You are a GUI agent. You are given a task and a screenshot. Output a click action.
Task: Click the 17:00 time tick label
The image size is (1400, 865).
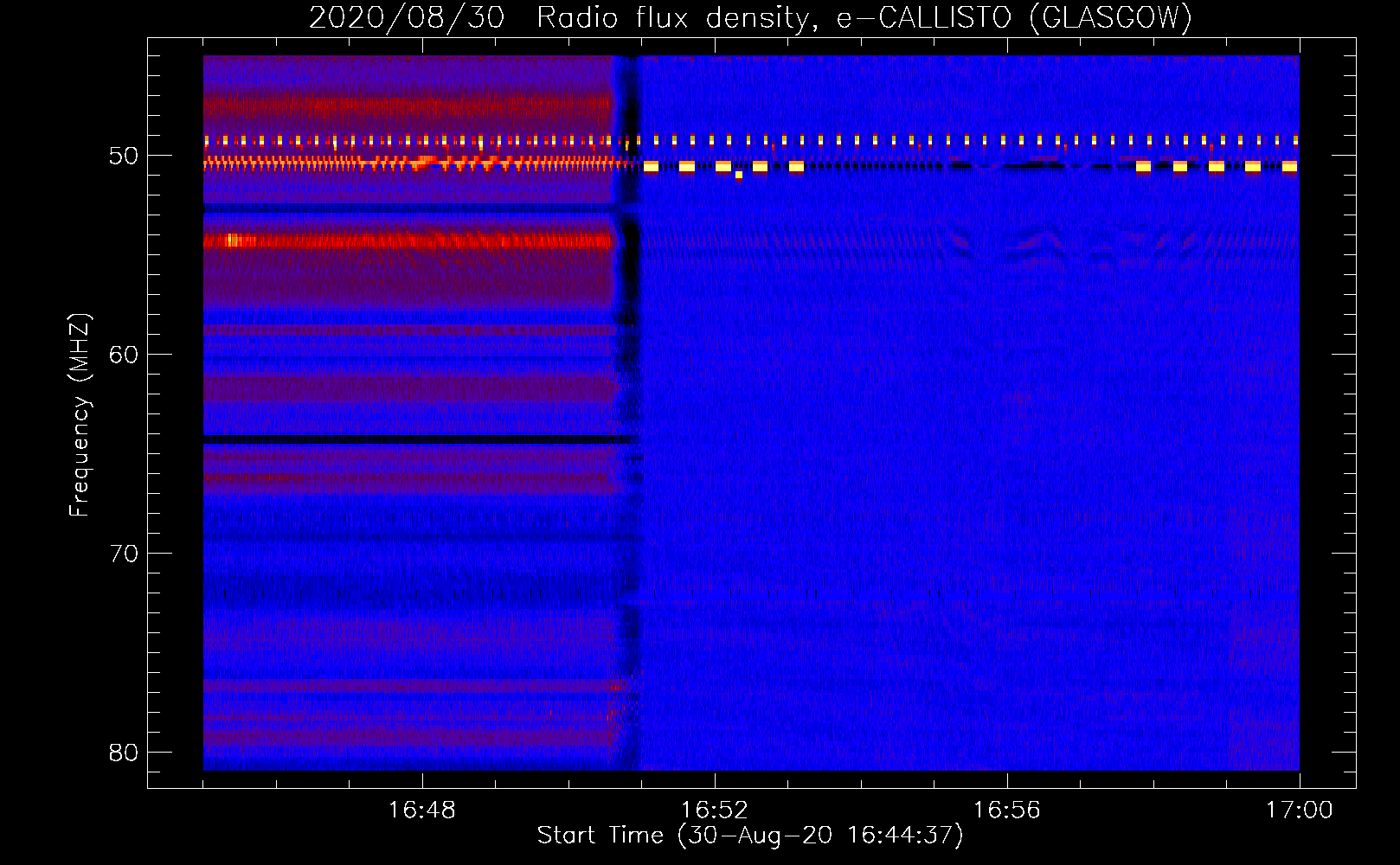(x=1299, y=811)
